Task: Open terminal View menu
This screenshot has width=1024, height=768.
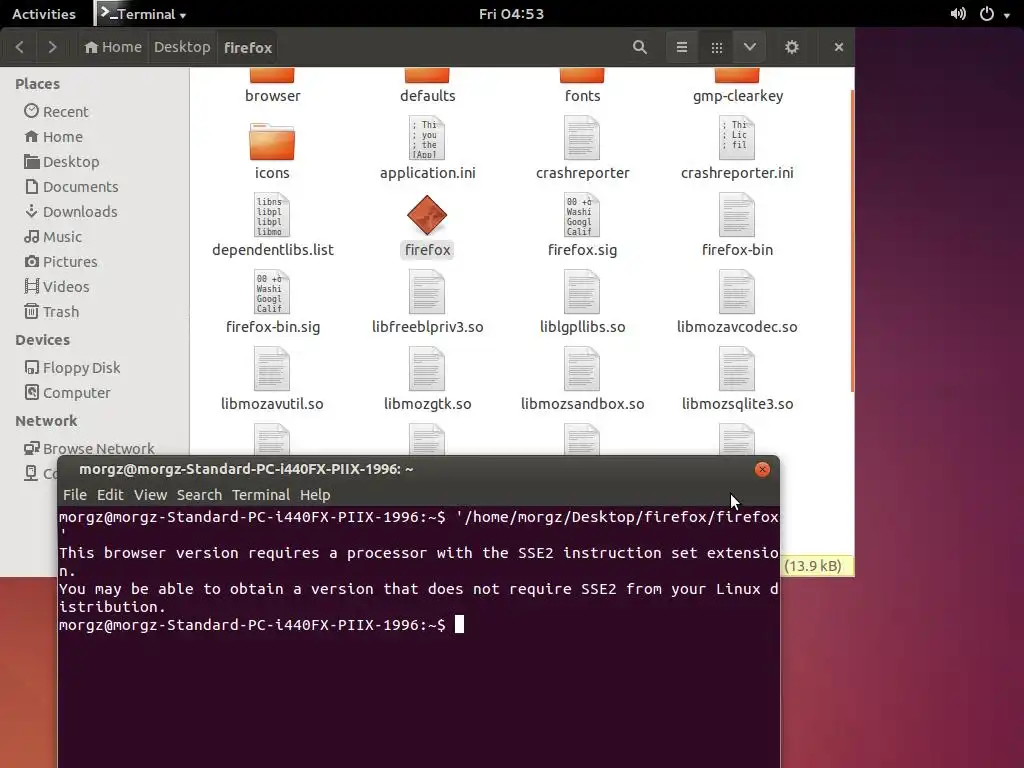Action: pyautogui.click(x=150, y=495)
